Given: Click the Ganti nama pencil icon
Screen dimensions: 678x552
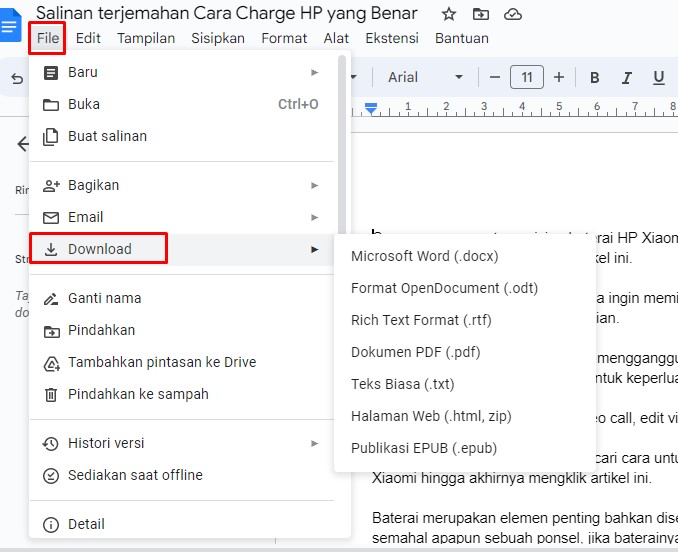Looking at the screenshot, I should click(51, 299).
